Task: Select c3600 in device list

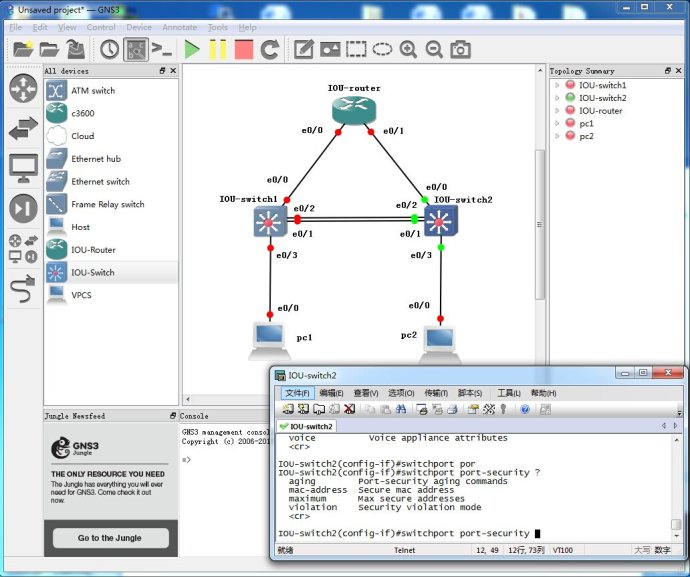Action: pyautogui.click(x=111, y=113)
